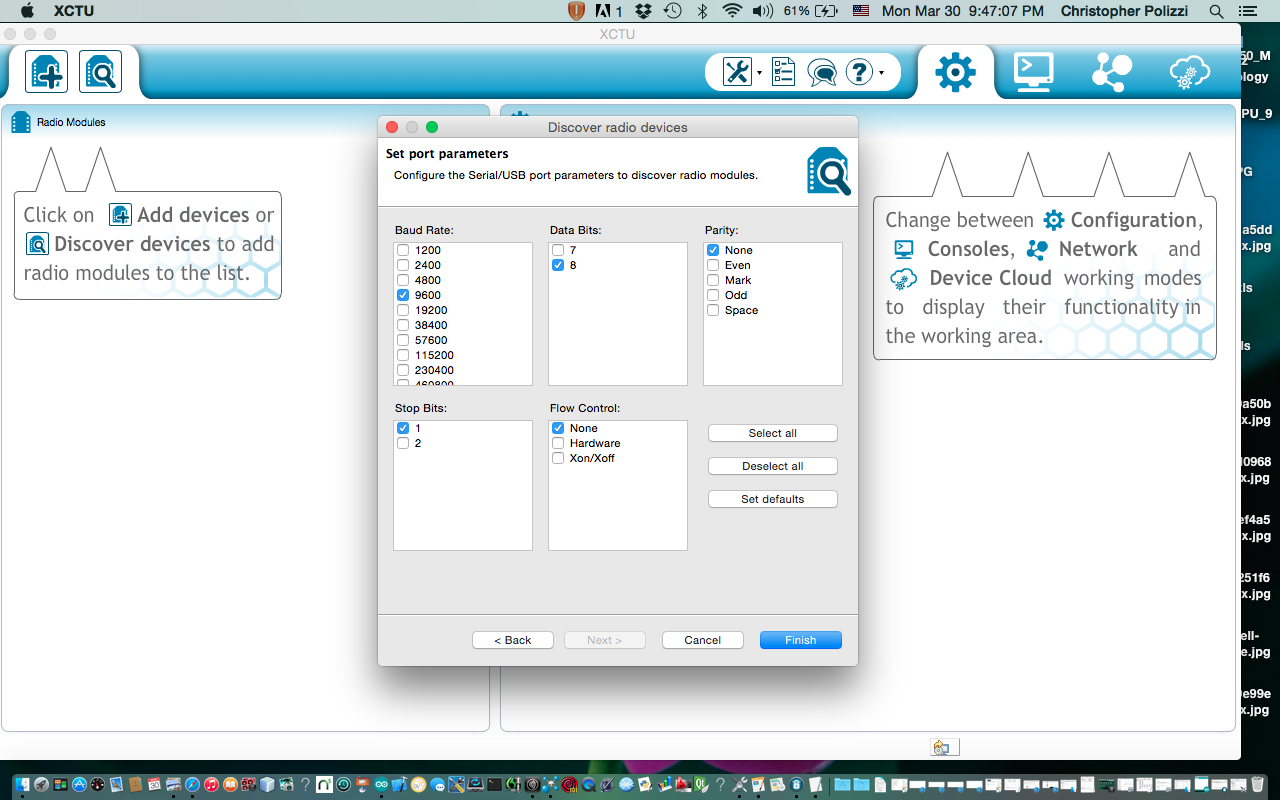Enable the 57600 baud rate checkbox
Viewport: 1280px width, 800px height.
click(x=403, y=340)
